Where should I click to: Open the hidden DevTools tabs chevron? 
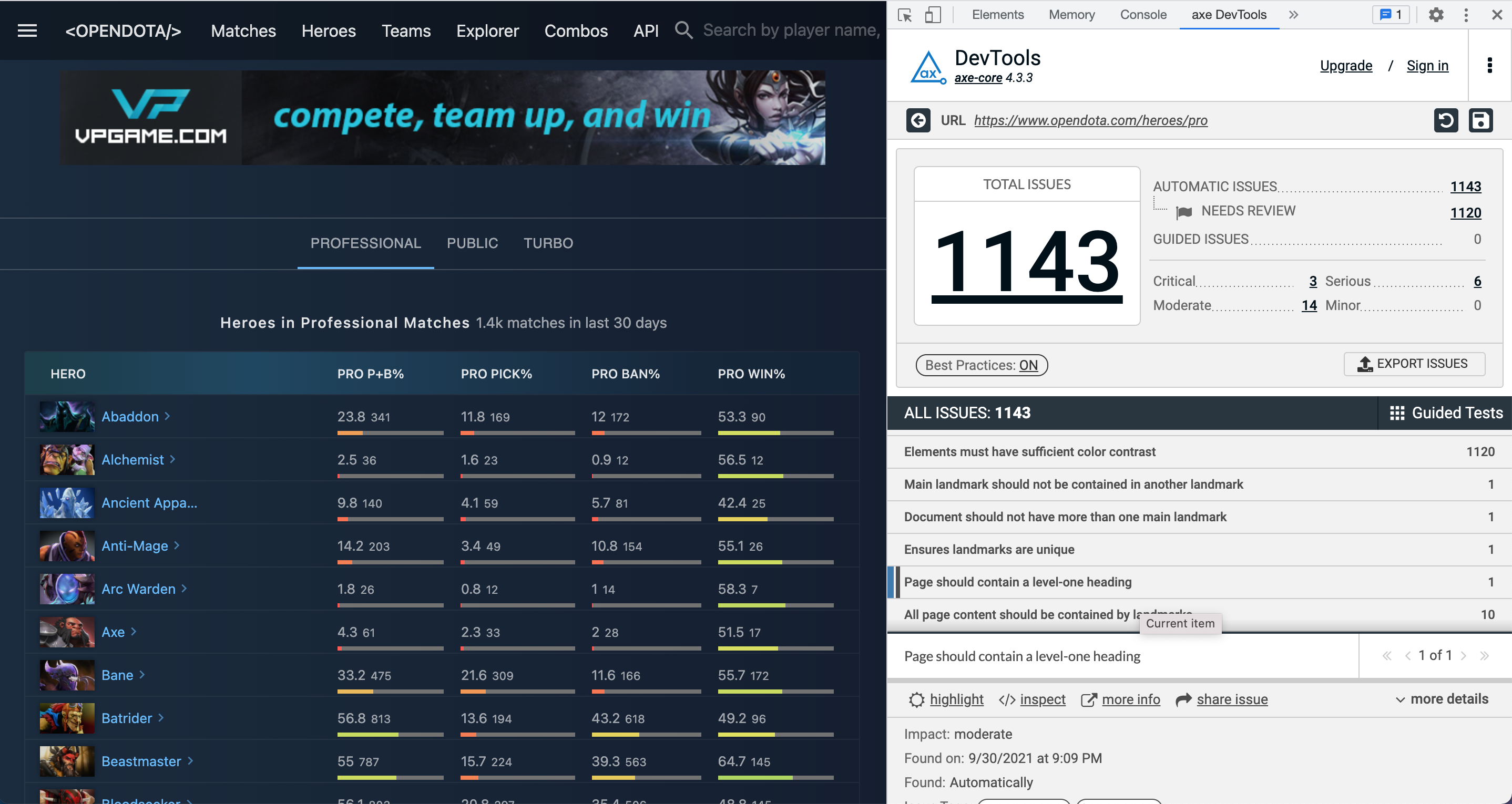pos(1293,15)
